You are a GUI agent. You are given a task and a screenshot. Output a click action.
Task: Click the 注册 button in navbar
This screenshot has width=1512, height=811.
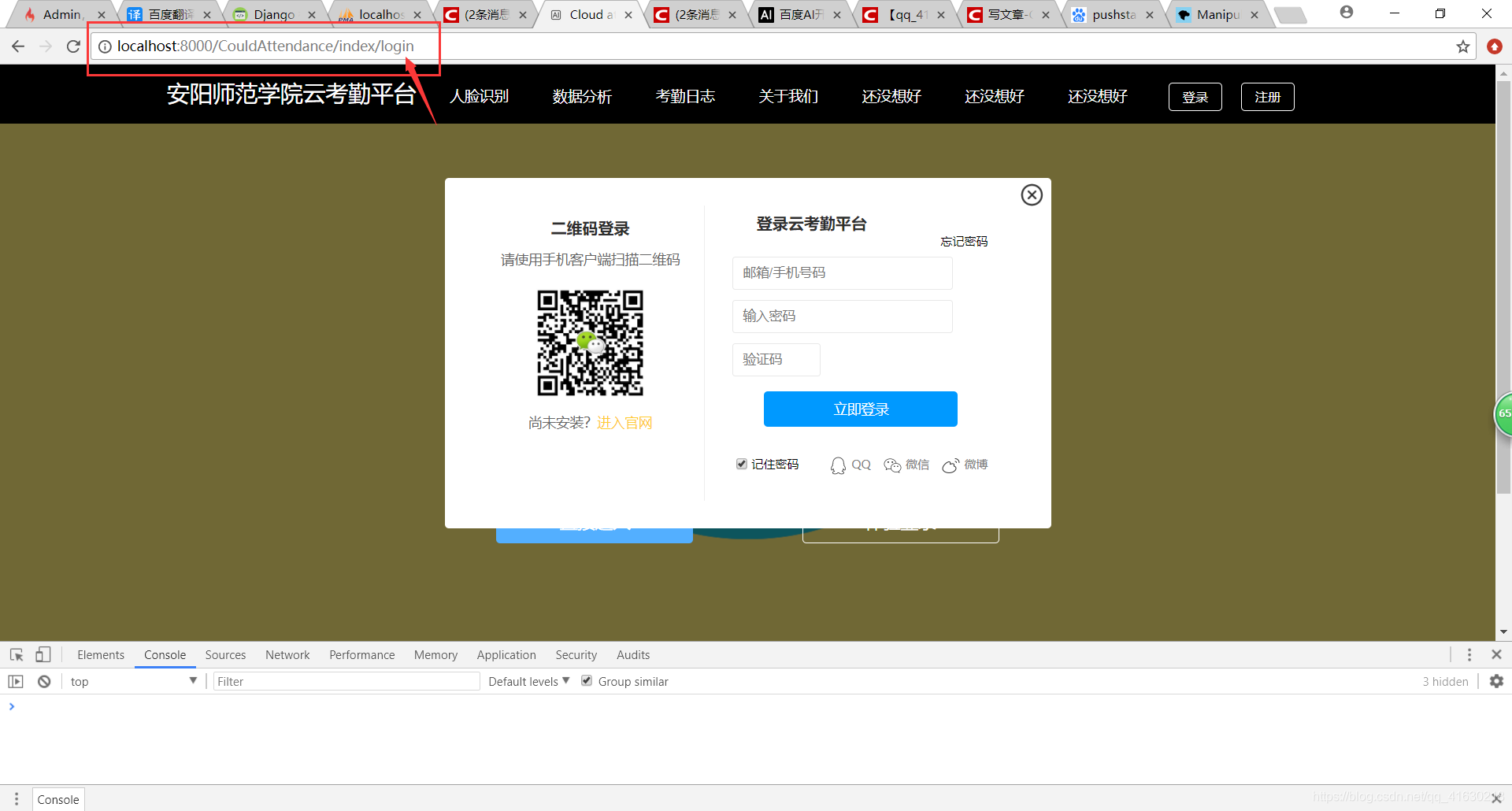(x=1267, y=97)
